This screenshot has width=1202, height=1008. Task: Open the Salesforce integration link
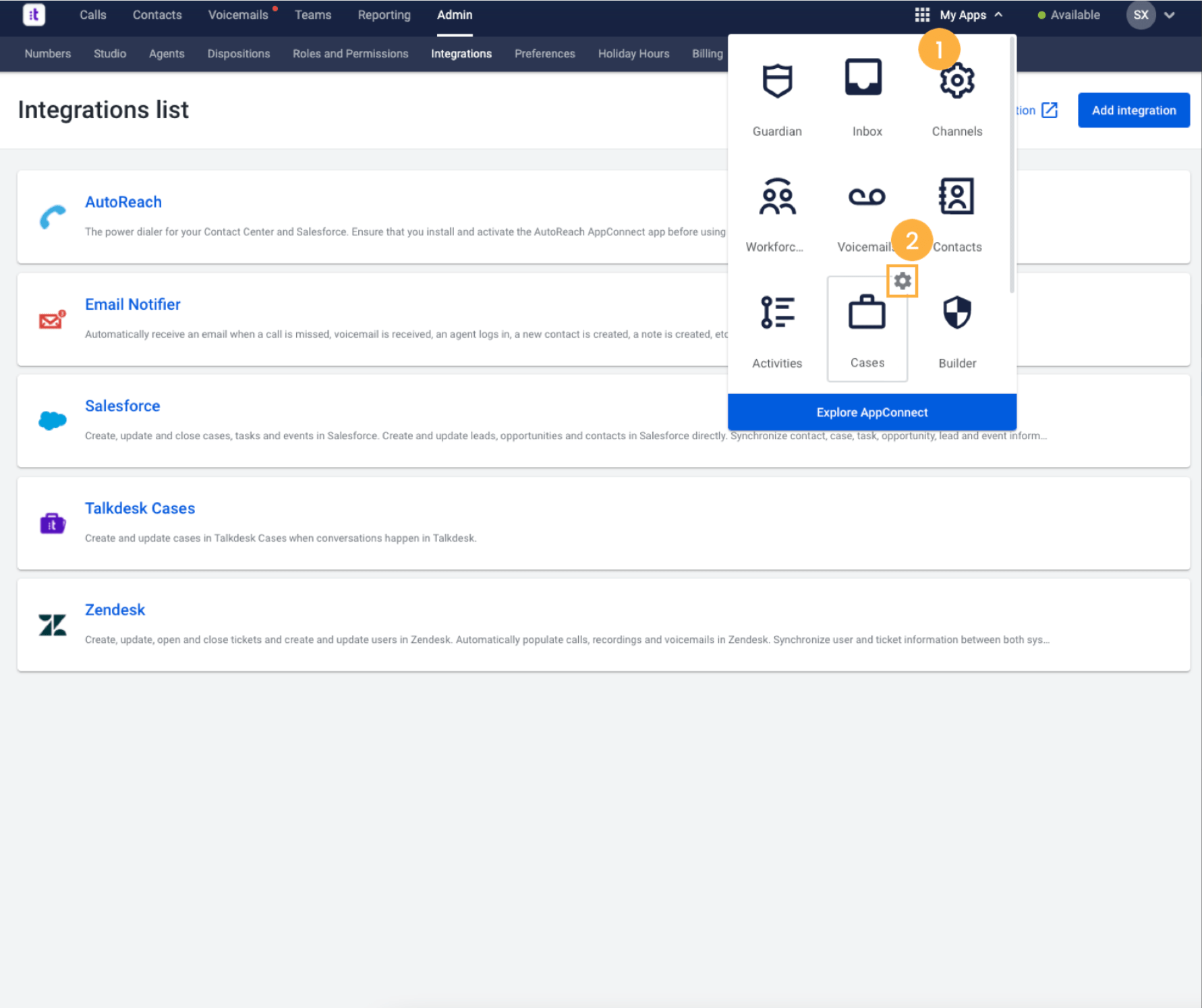[122, 405]
